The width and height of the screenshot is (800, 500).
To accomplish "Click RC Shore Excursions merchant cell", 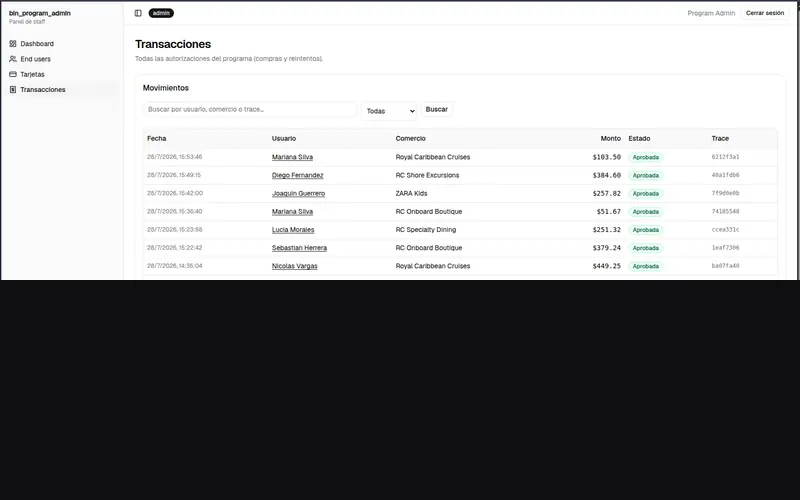I will point(427,176).
